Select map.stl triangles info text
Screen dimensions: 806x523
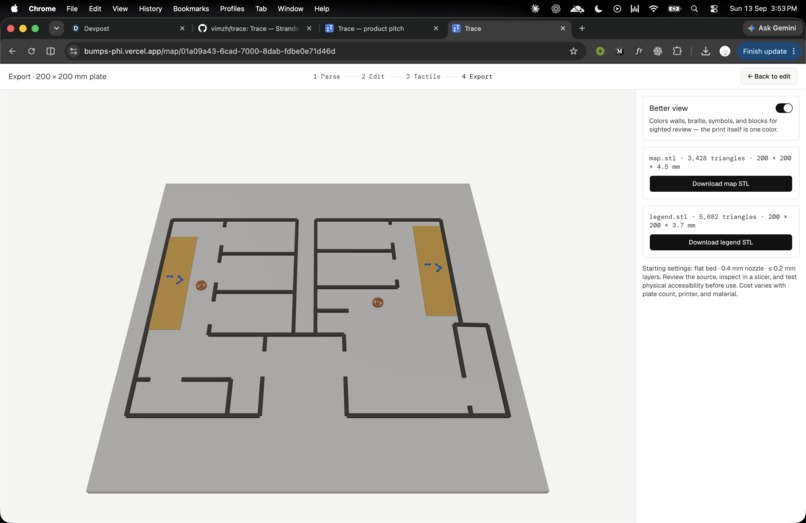(720, 163)
